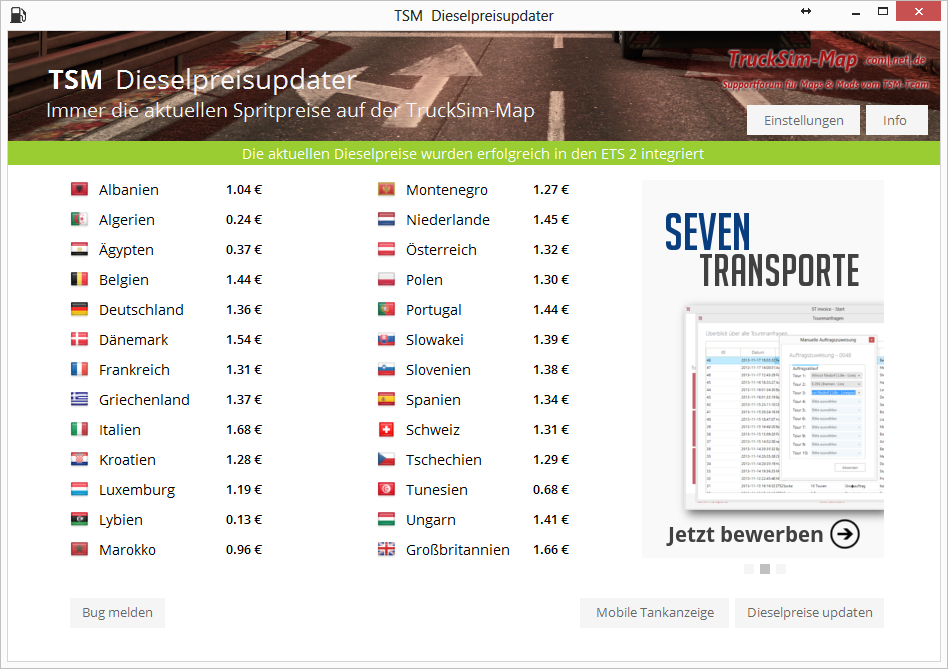Screen dimensions: 948x669
Task: Click the Griechenland flag icon
Action: (x=79, y=399)
